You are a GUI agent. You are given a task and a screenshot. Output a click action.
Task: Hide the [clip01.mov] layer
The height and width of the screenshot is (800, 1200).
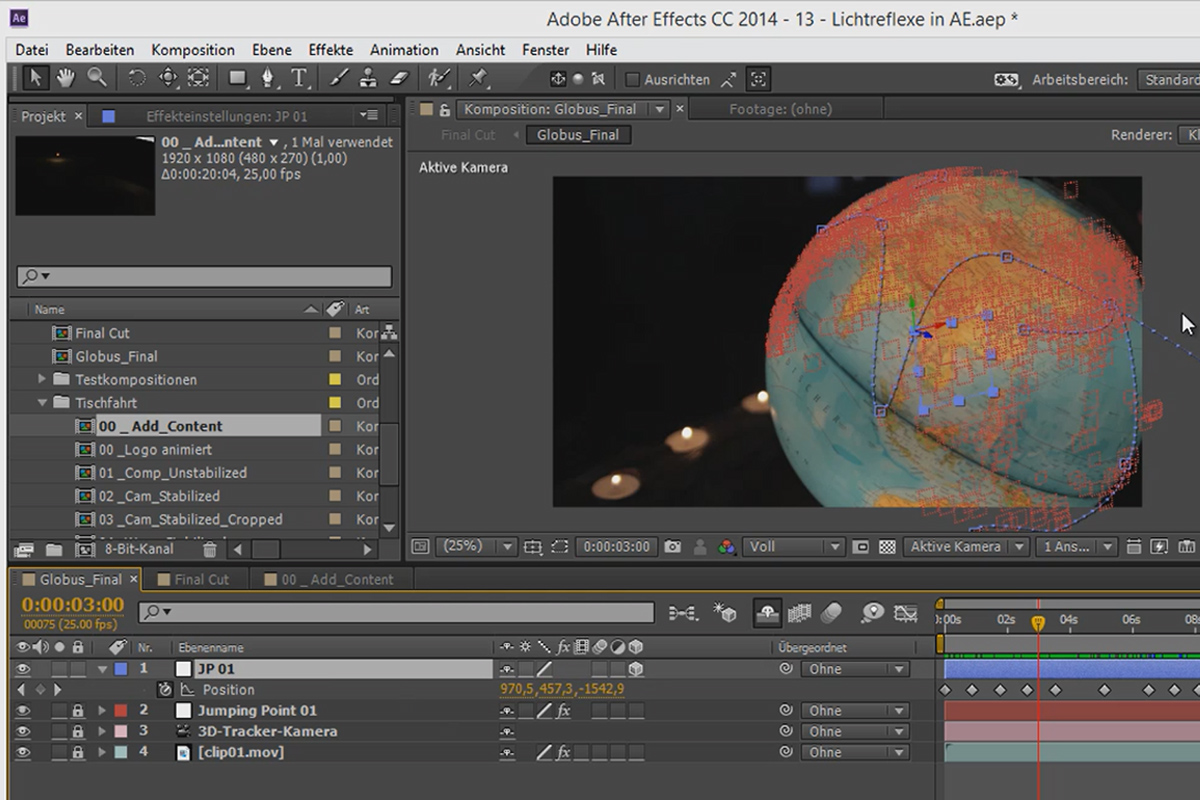(23, 752)
